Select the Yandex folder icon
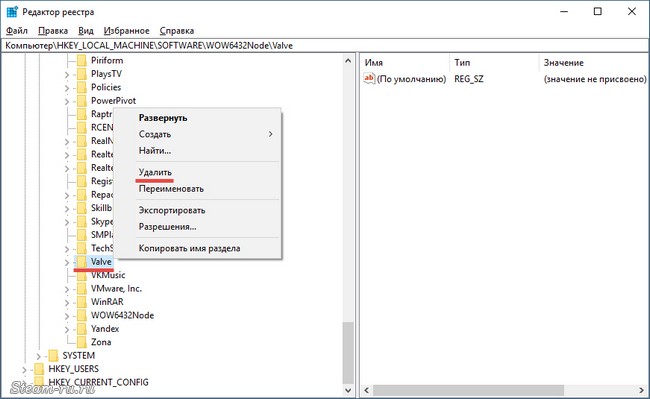This screenshot has height=399, width=650. (x=82, y=329)
